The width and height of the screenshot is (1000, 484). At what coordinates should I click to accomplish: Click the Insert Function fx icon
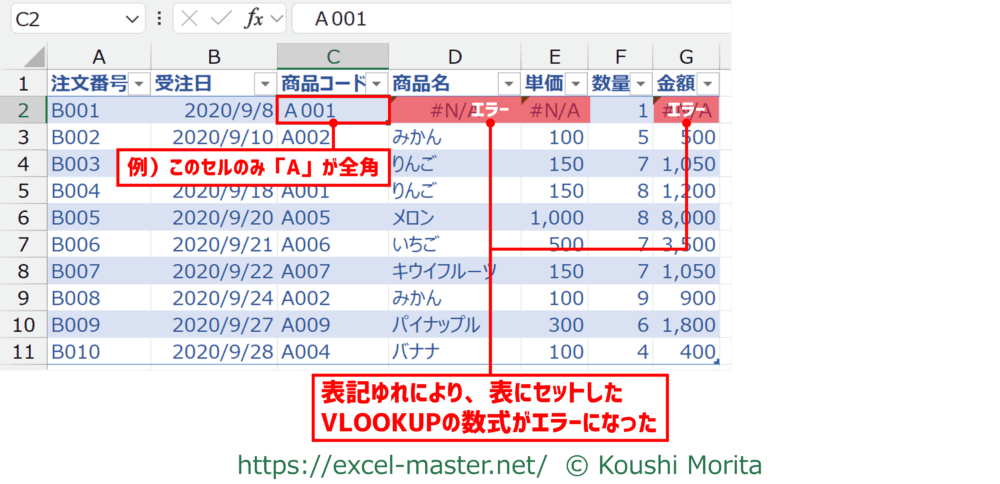pos(252,19)
